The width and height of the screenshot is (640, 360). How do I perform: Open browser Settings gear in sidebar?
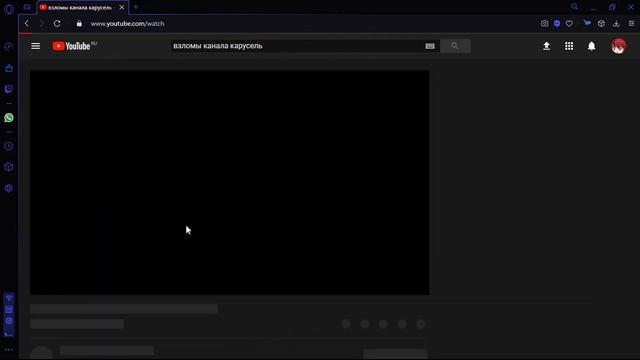[x=9, y=188]
